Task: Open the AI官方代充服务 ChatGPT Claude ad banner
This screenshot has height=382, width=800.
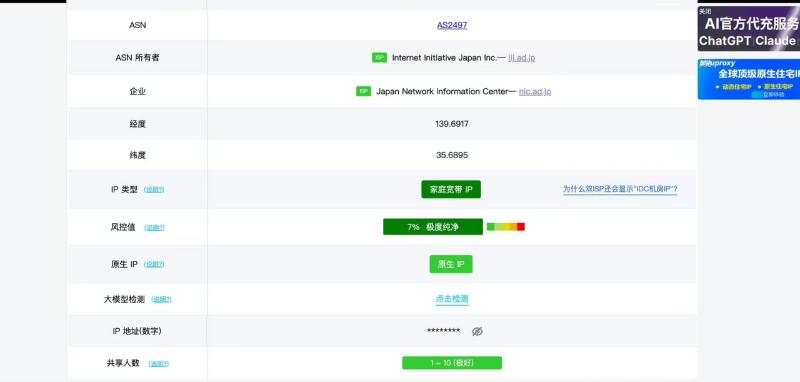Action: 748,29
